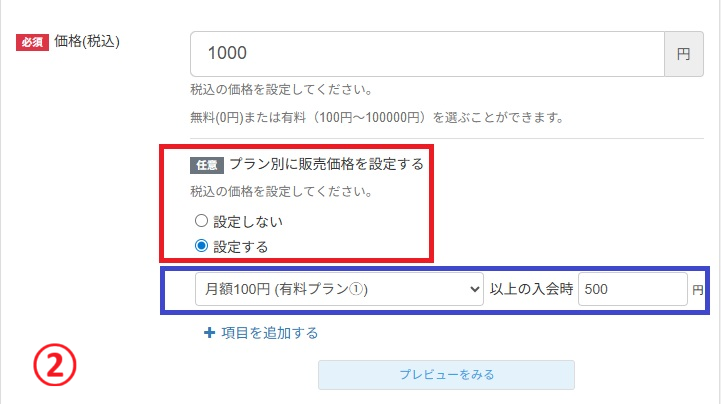The width and height of the screenshot is (721, 404).
Task: Select the 設定する radio option
Action: 201,245
